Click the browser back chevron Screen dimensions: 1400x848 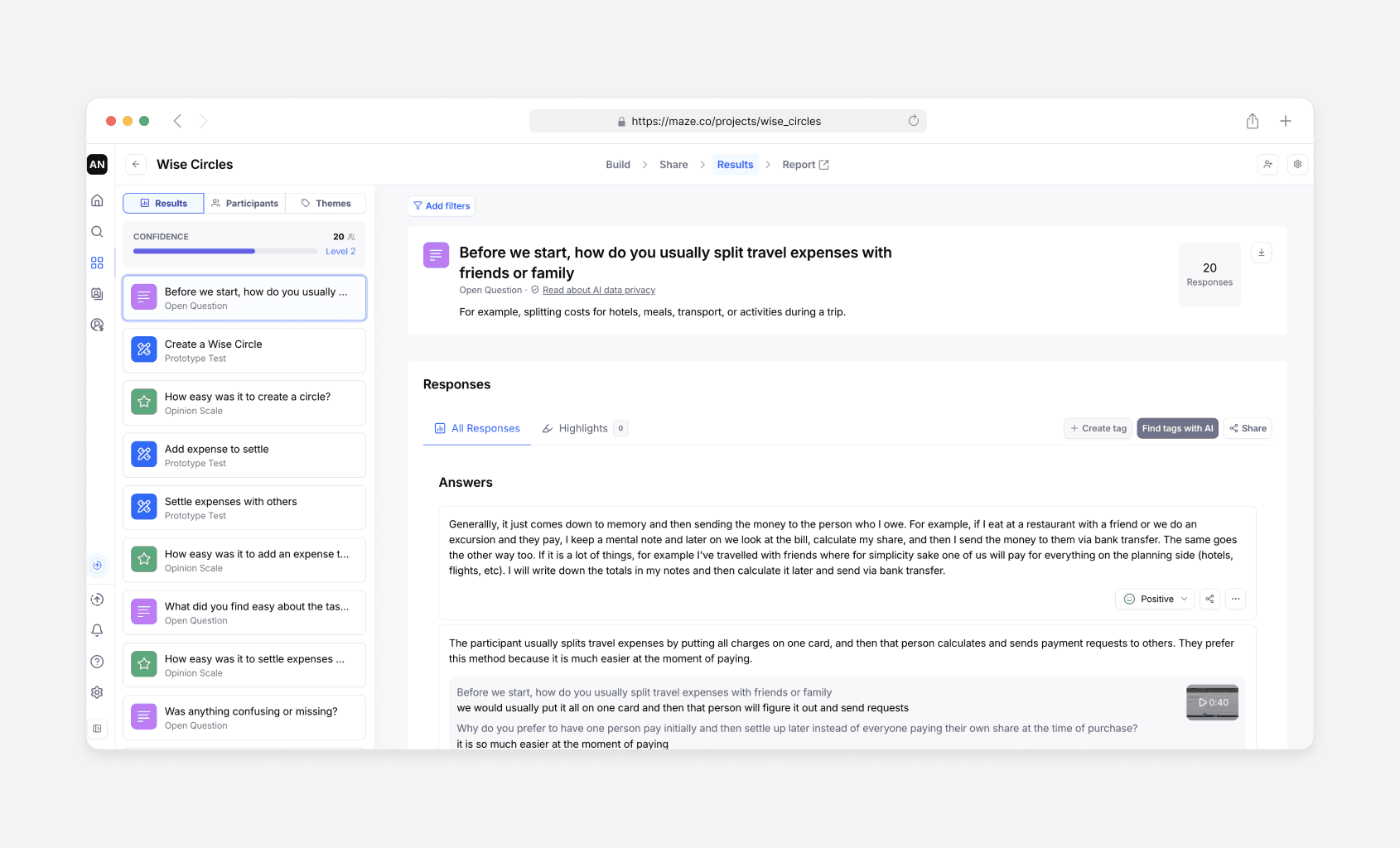tap(177, 121)
